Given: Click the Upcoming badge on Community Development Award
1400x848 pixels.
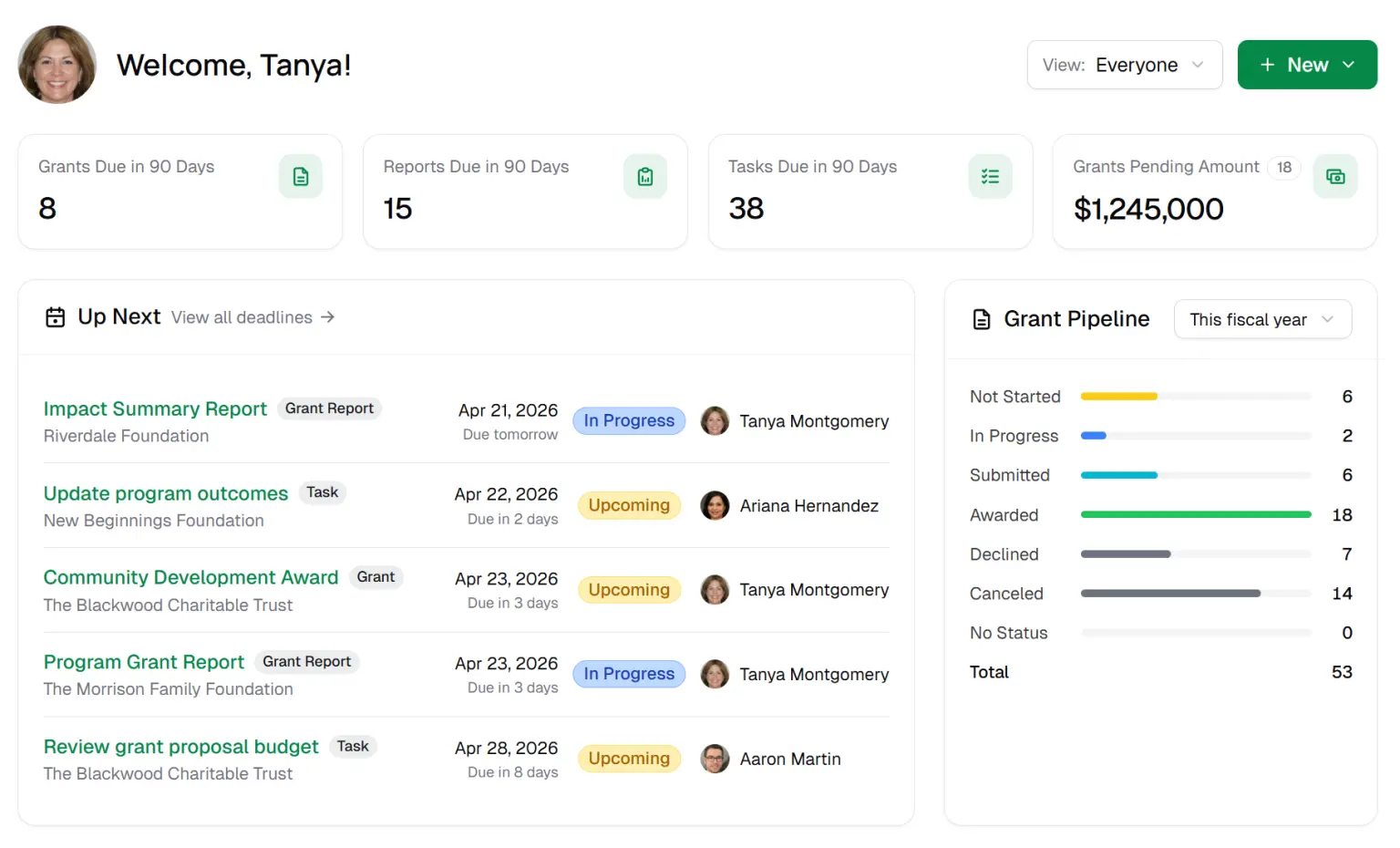Looking at the screenshot, I should [629, 589].
